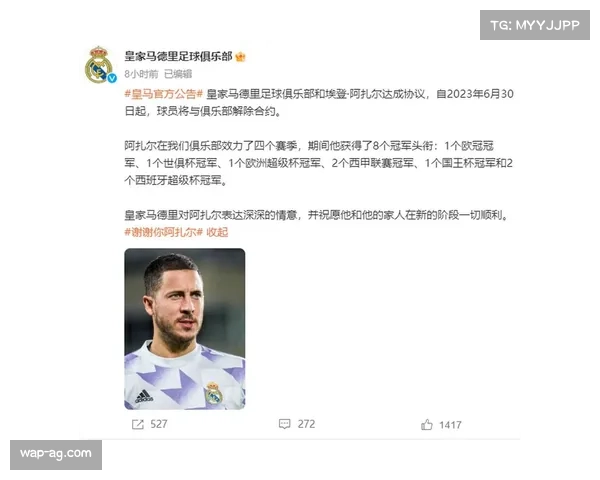Like the post with thumbs-up icon
Image resolution: width=600 pixels, height=480 pixels.
click(427, 424)
